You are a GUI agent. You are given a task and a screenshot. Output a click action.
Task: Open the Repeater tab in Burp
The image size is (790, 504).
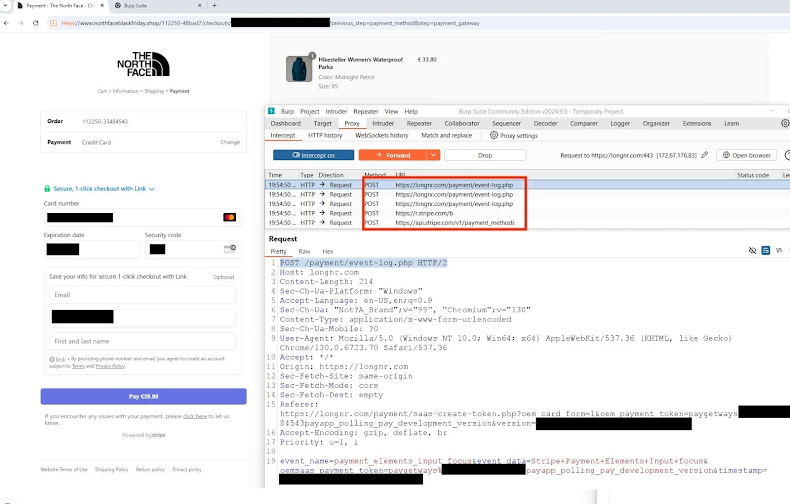point(419,123)
